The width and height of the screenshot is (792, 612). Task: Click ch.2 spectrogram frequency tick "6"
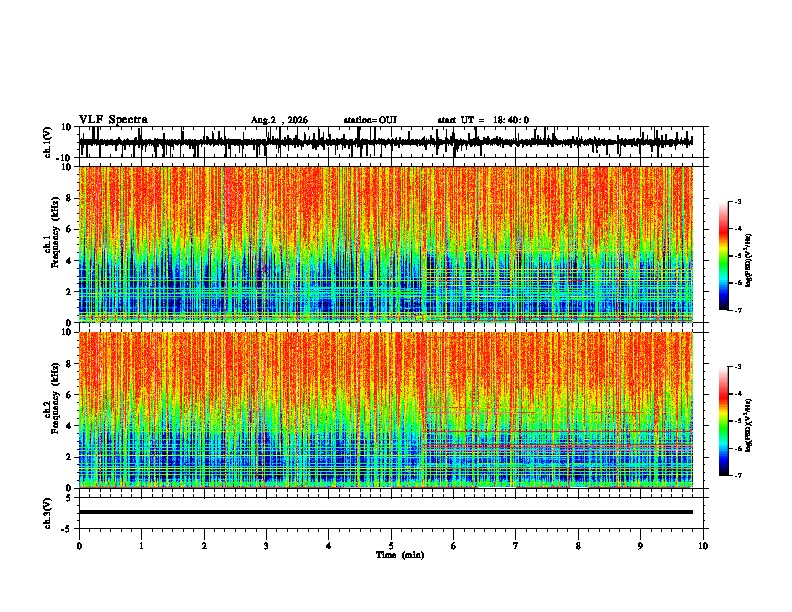[70, 395]
